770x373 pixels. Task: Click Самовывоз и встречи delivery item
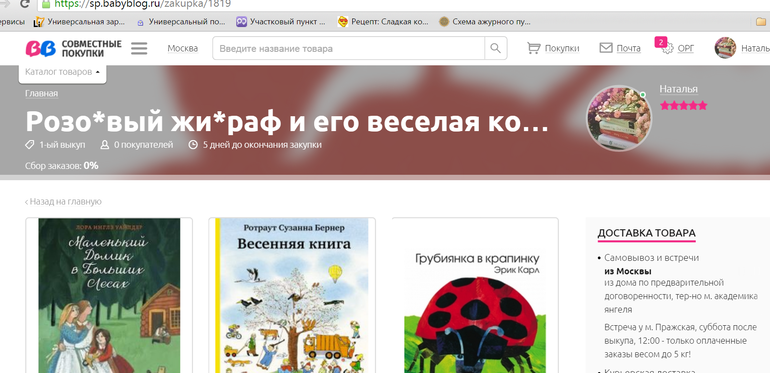(x=651, y=258)
